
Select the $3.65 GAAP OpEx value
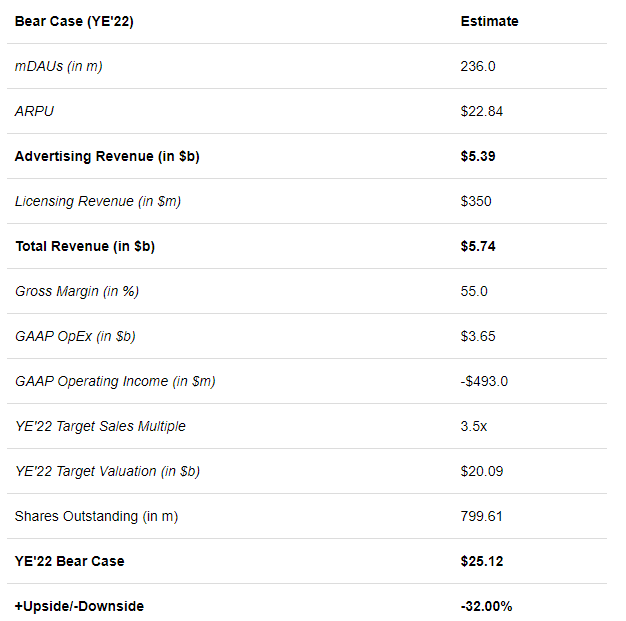[x=477, y=336]
